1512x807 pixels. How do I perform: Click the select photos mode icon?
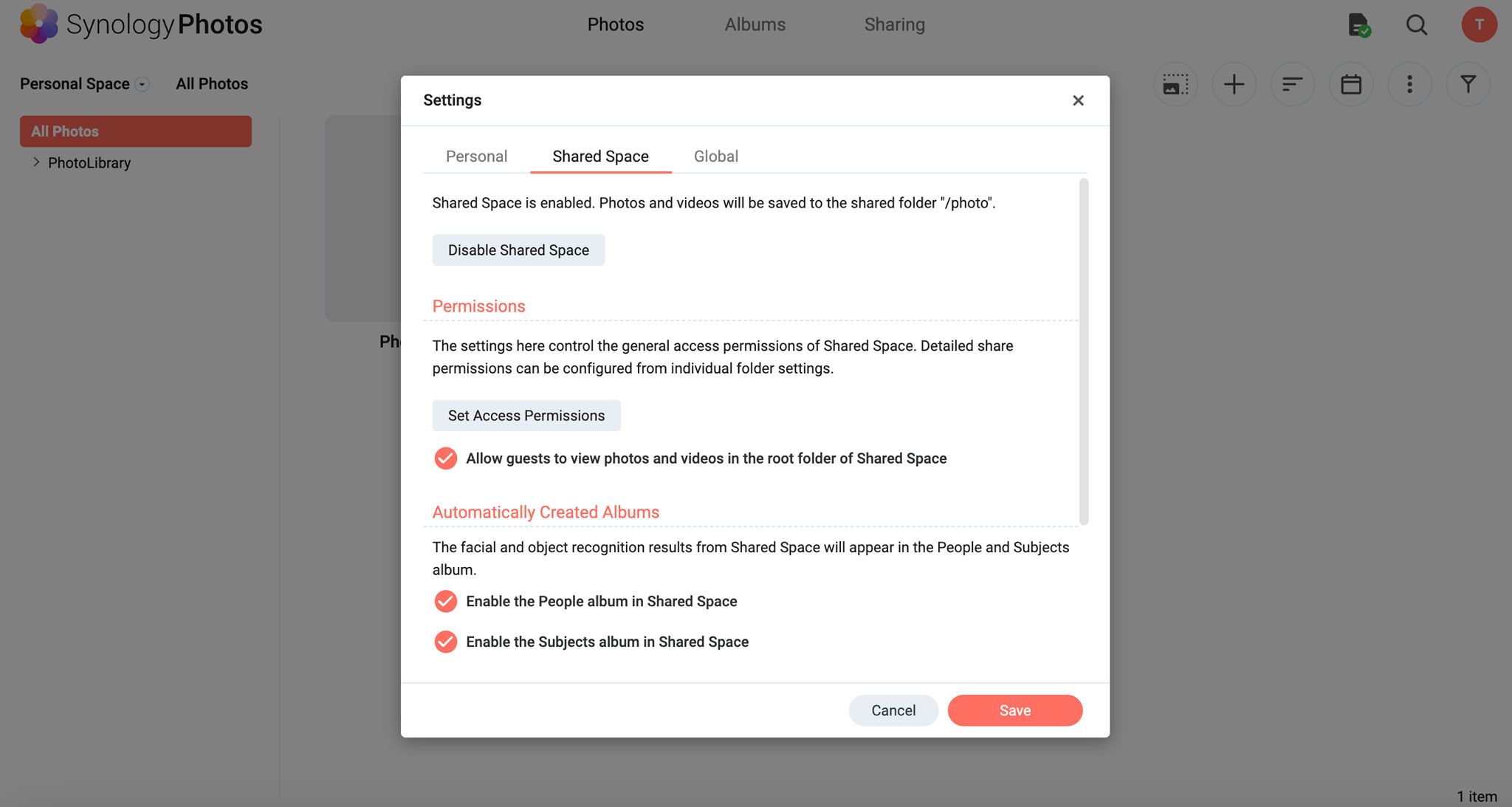[1175, 84]
